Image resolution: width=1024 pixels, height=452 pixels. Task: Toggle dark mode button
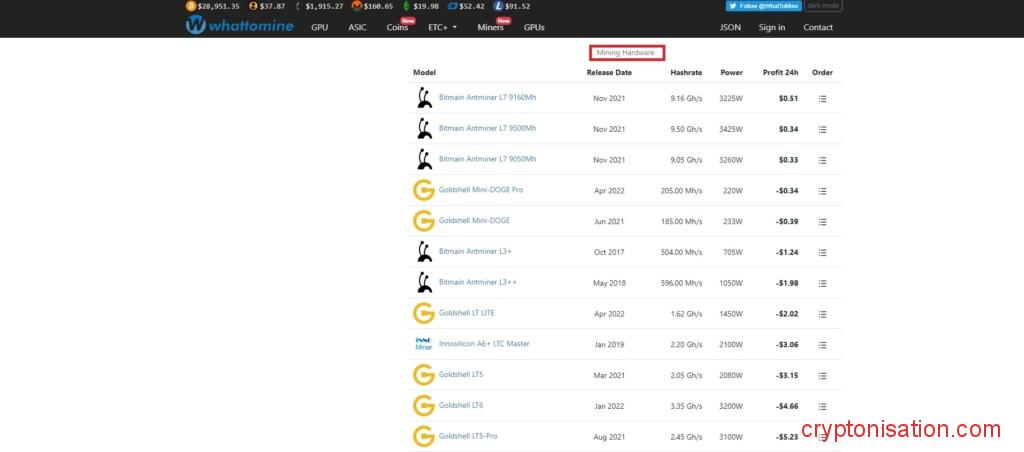823,5
